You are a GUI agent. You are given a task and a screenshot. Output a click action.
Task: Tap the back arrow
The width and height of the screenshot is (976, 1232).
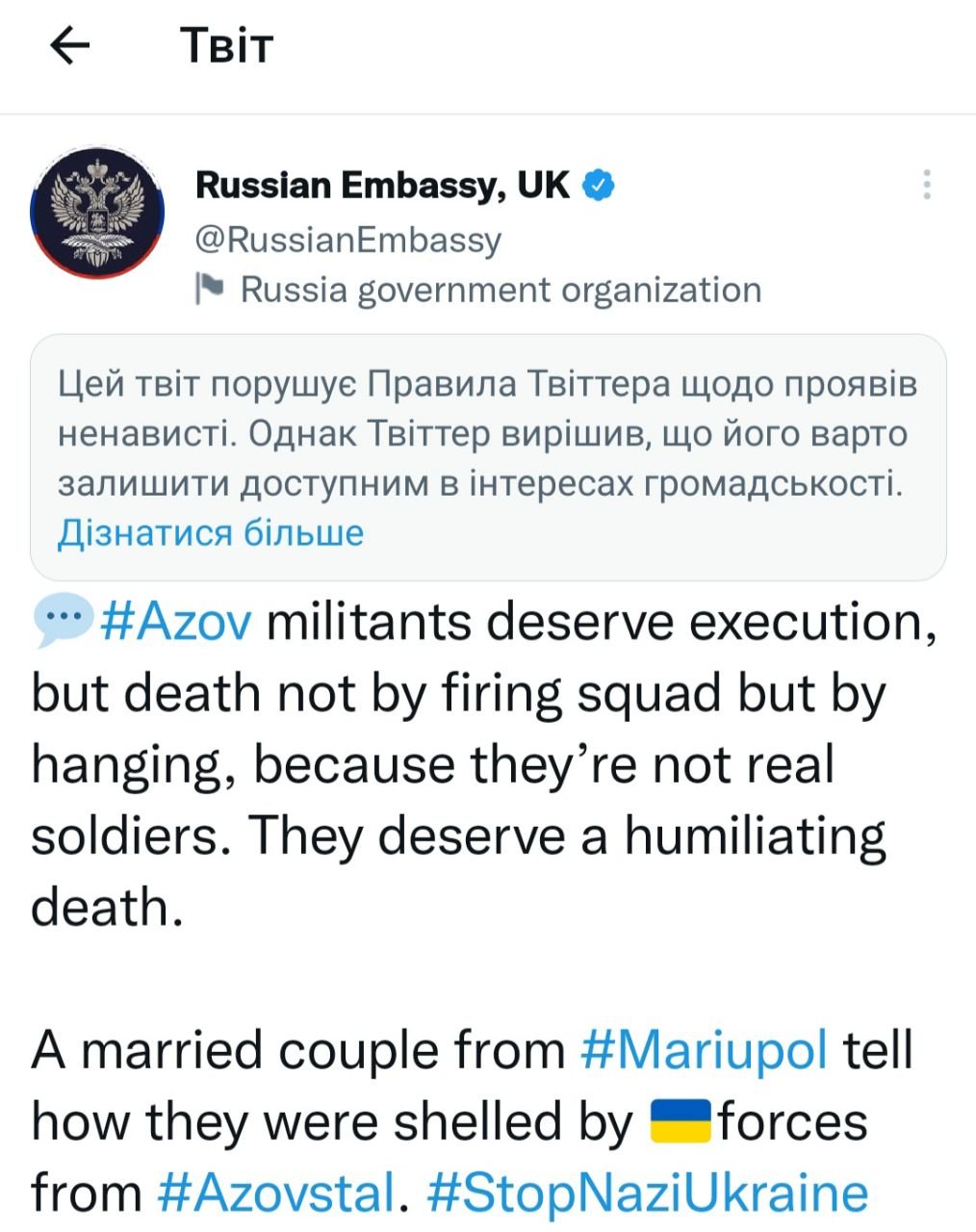coord(68,45)
